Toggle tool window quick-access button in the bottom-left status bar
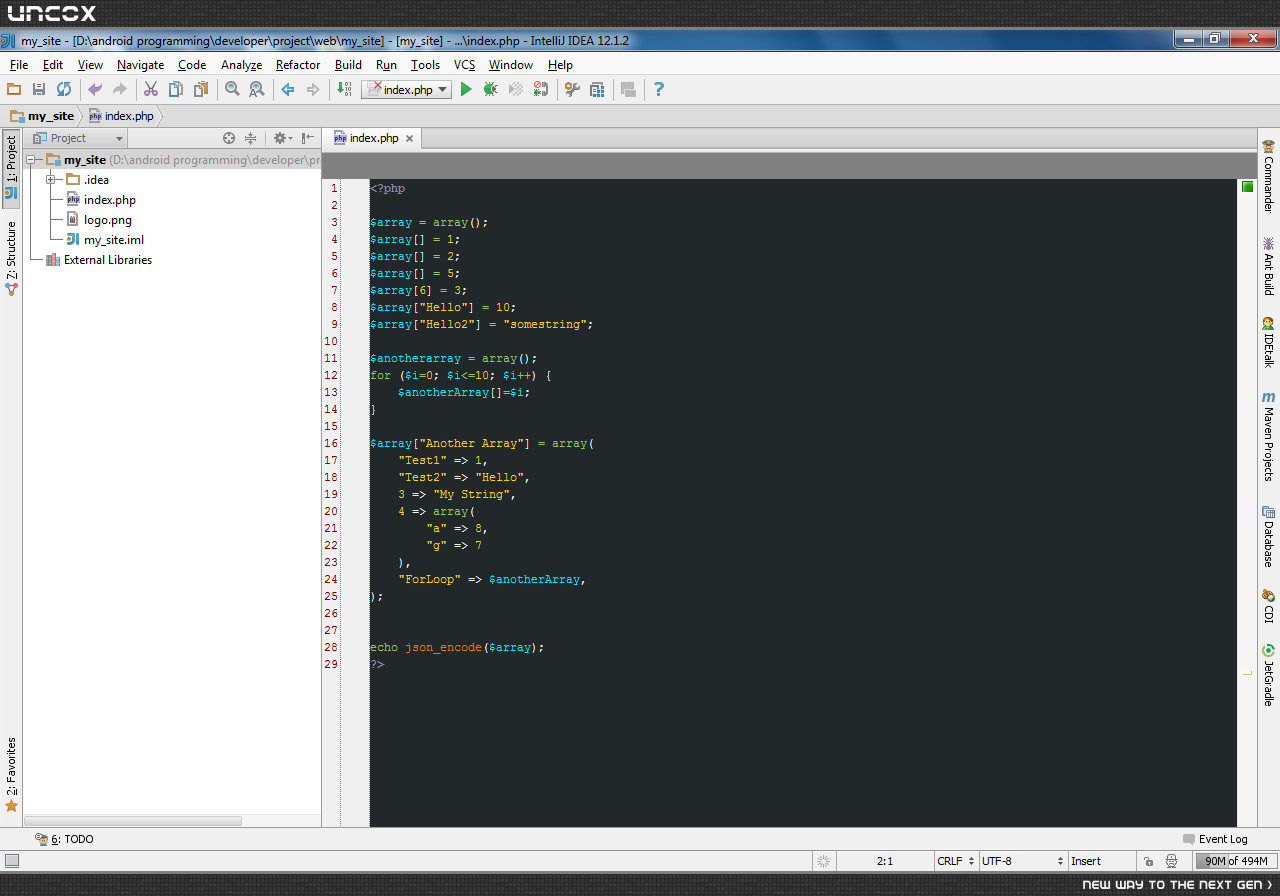This screenshot has width=1280, height=896. click(x=11, y=861)
